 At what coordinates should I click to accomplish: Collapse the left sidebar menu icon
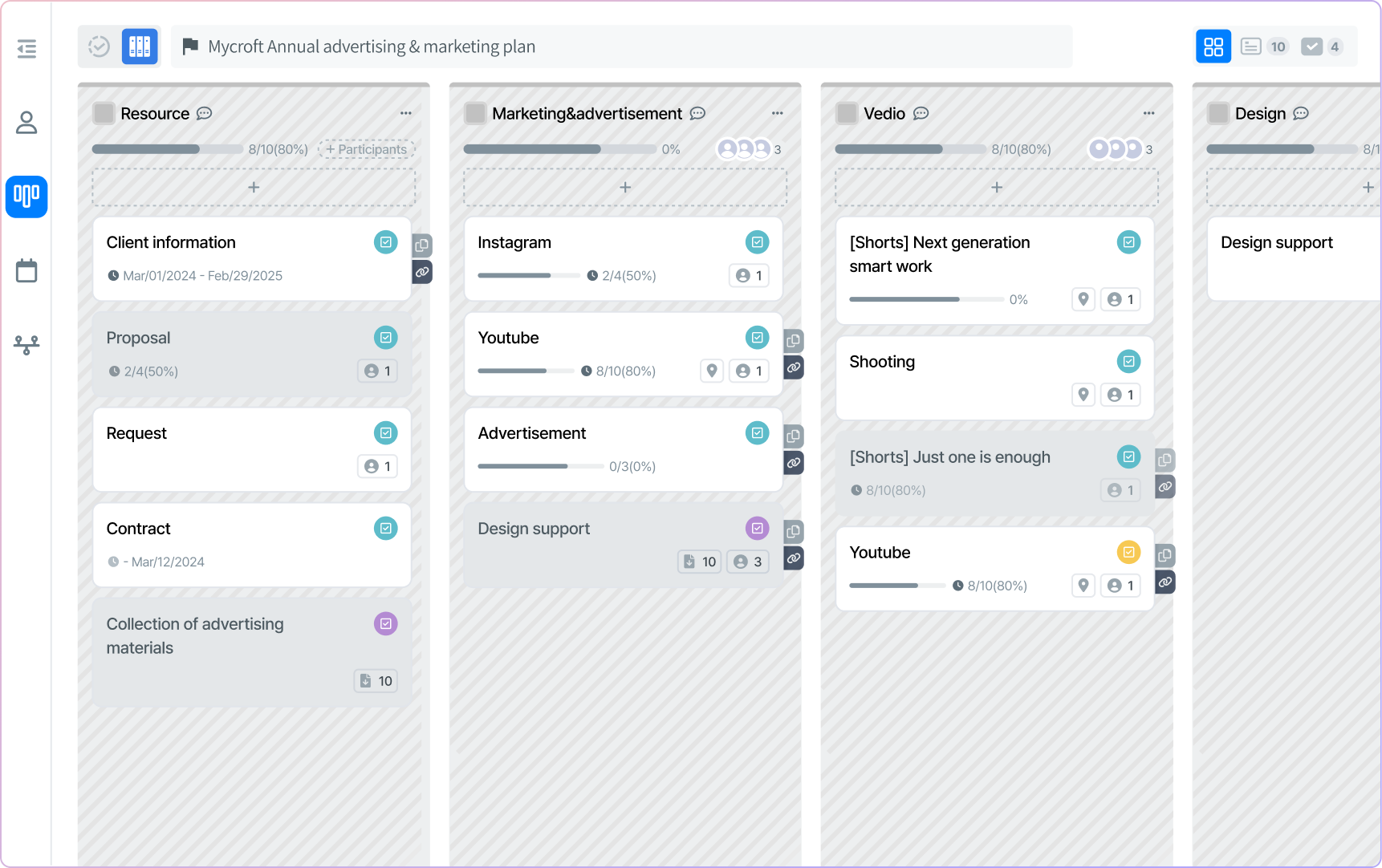(x=26, y=49)
